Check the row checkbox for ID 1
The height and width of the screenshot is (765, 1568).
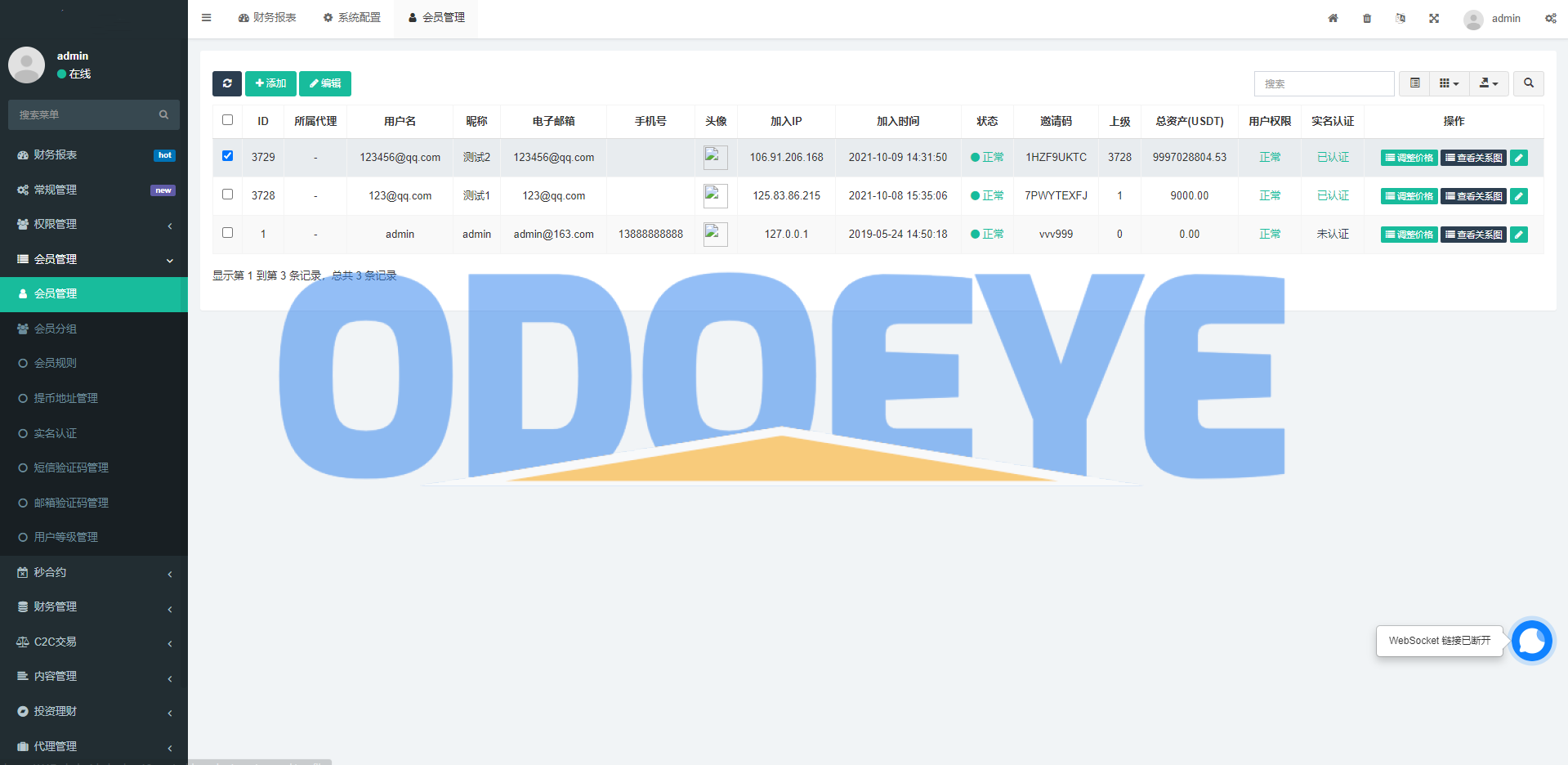point(227,233)
